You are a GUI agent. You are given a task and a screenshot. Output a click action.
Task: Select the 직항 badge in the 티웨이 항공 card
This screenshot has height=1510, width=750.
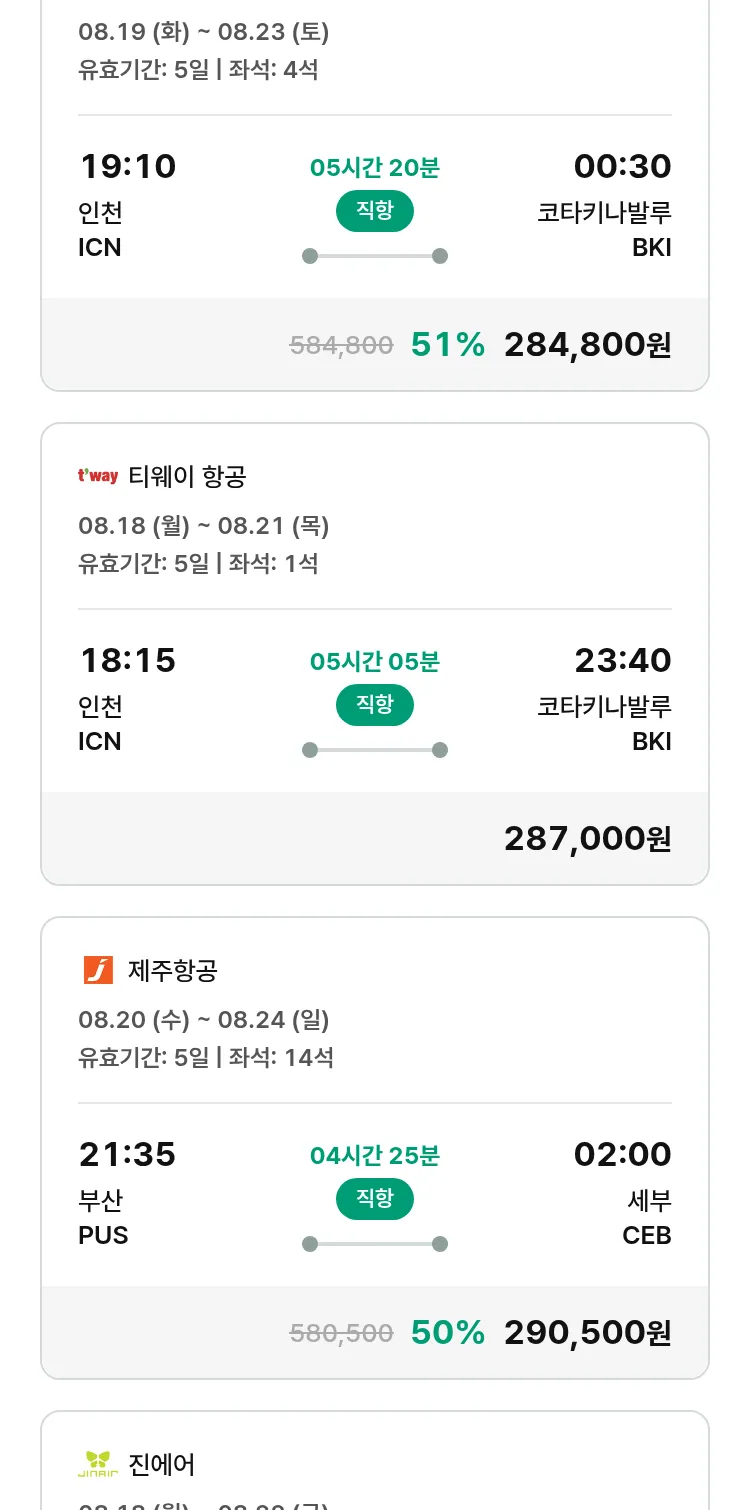pyautogui.click(x=374, y=705)
